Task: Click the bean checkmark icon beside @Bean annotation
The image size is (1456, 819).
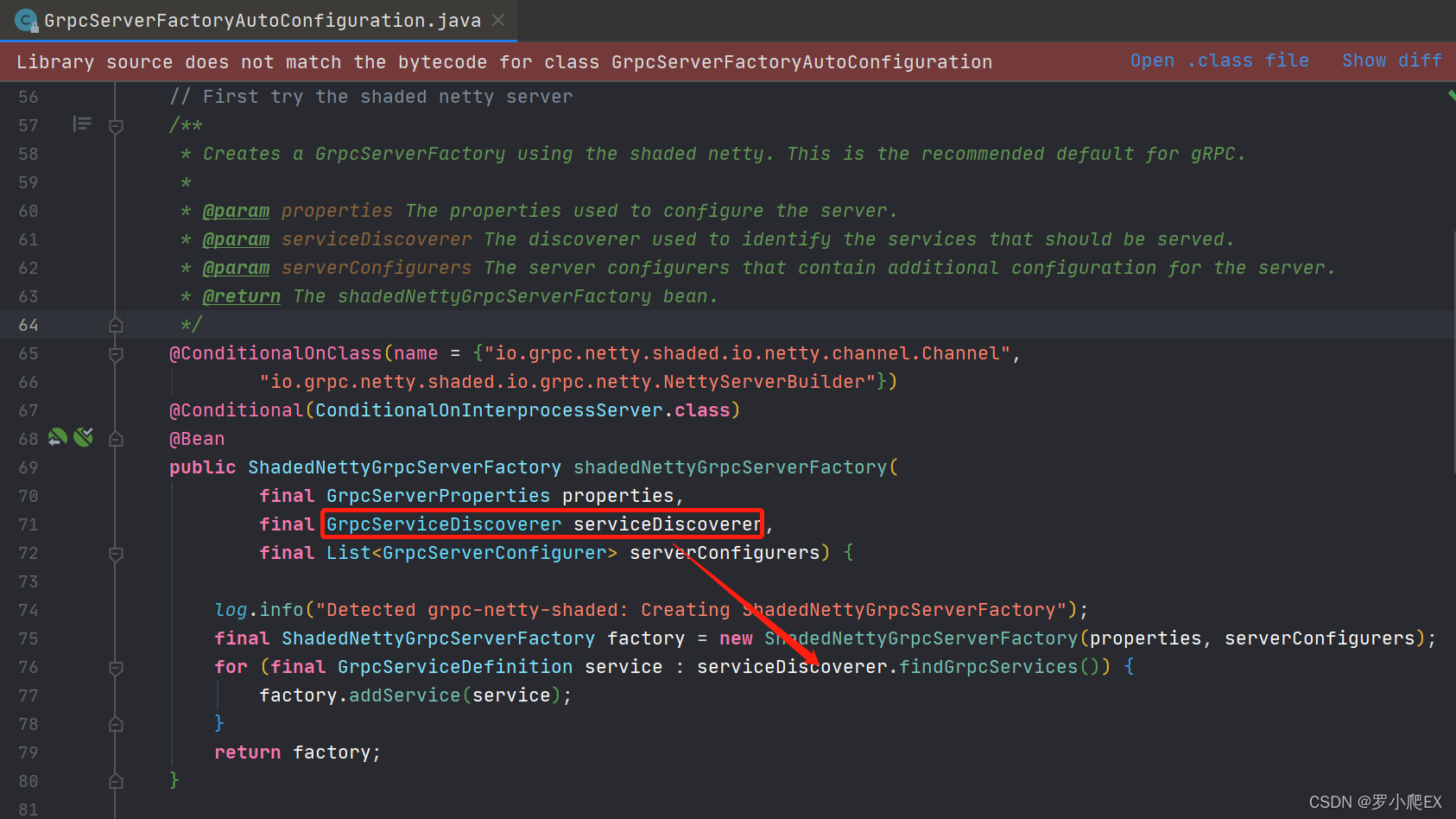Action: [83, 437]
